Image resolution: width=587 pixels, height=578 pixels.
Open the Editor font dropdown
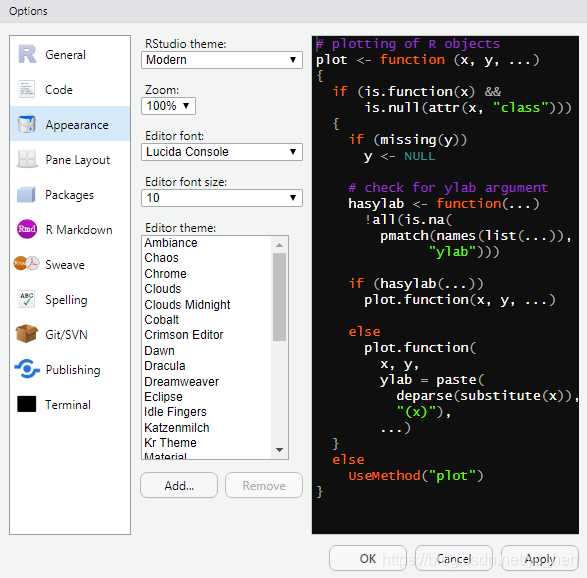click(x=222, y=152)
